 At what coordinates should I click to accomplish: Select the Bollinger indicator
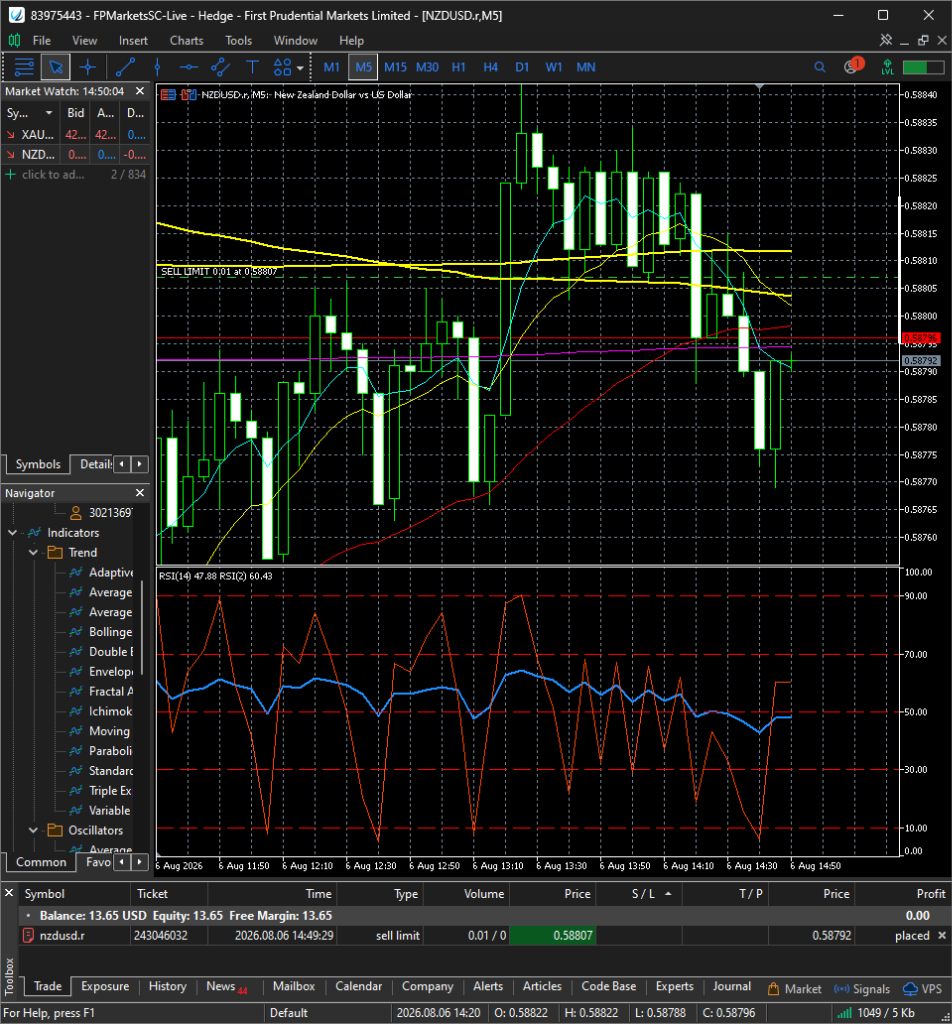[110, 632]
